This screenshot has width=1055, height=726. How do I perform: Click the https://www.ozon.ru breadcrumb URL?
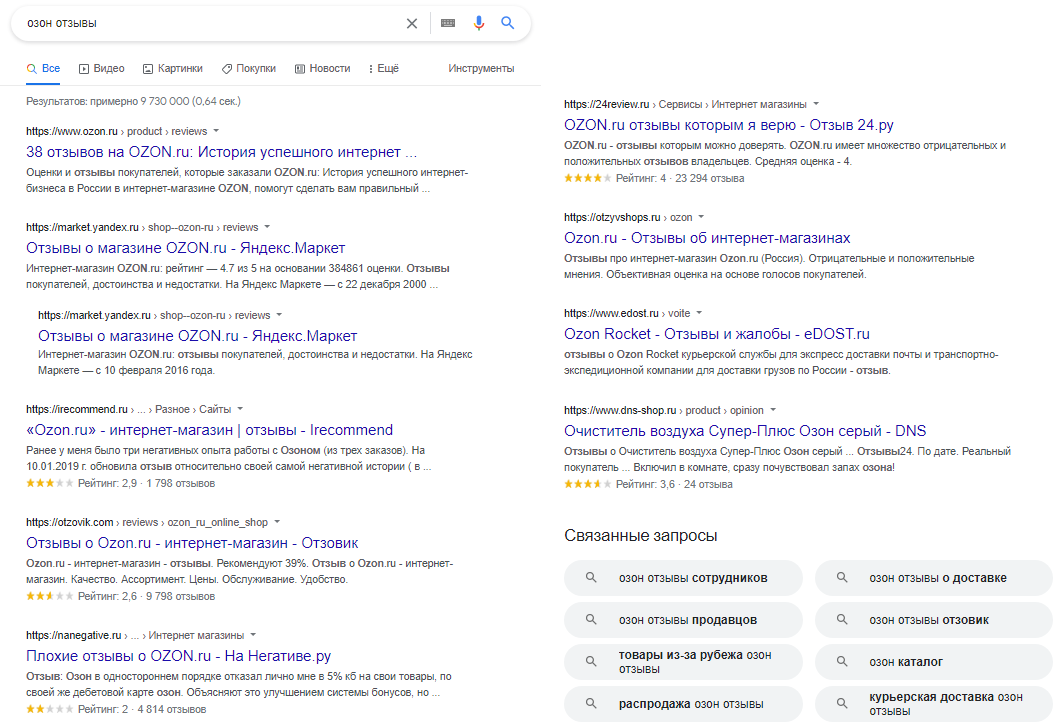pyautogui.click(x=72, y=131)
